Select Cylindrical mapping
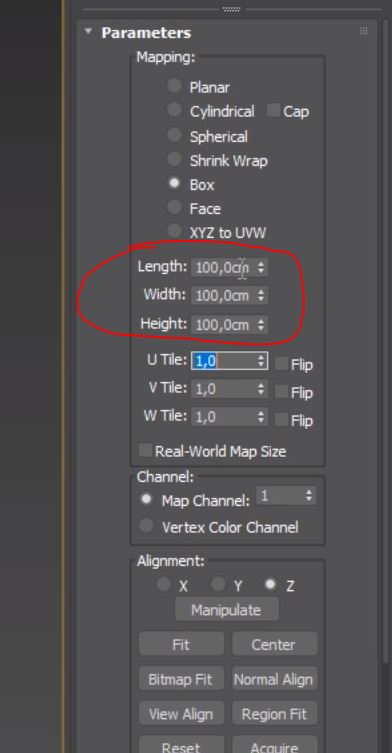The width and height of the screenshot is (392, 753). [x=173, y=110]
